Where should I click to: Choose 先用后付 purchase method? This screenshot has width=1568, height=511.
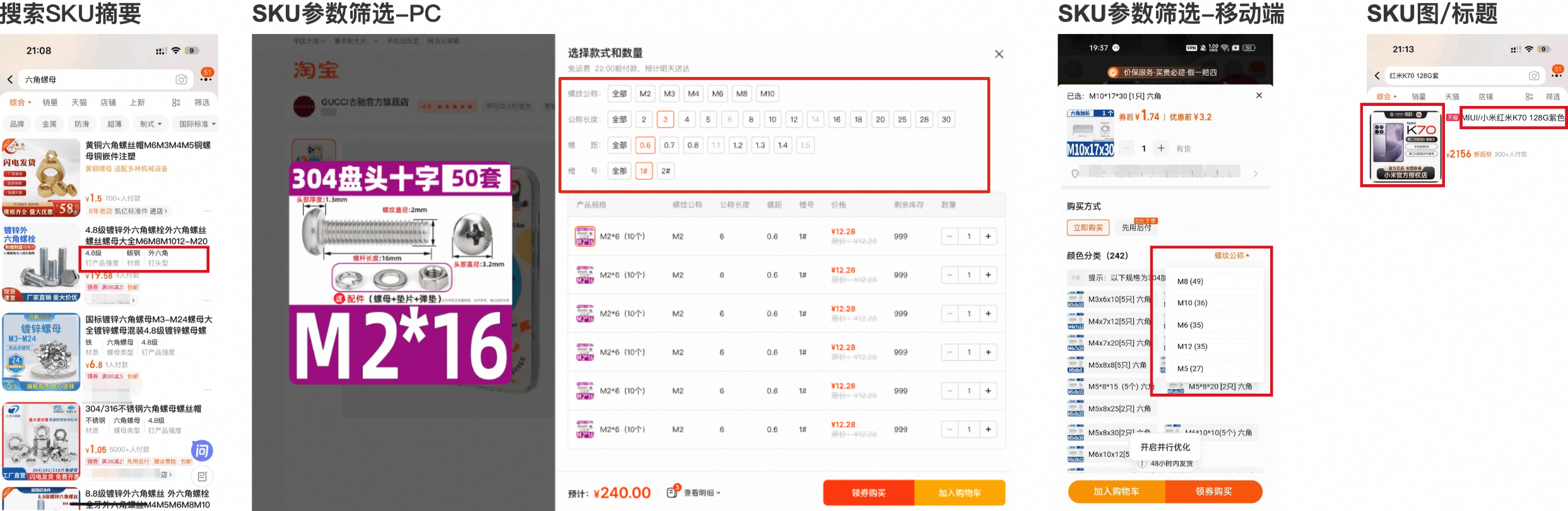point(1136,228)
